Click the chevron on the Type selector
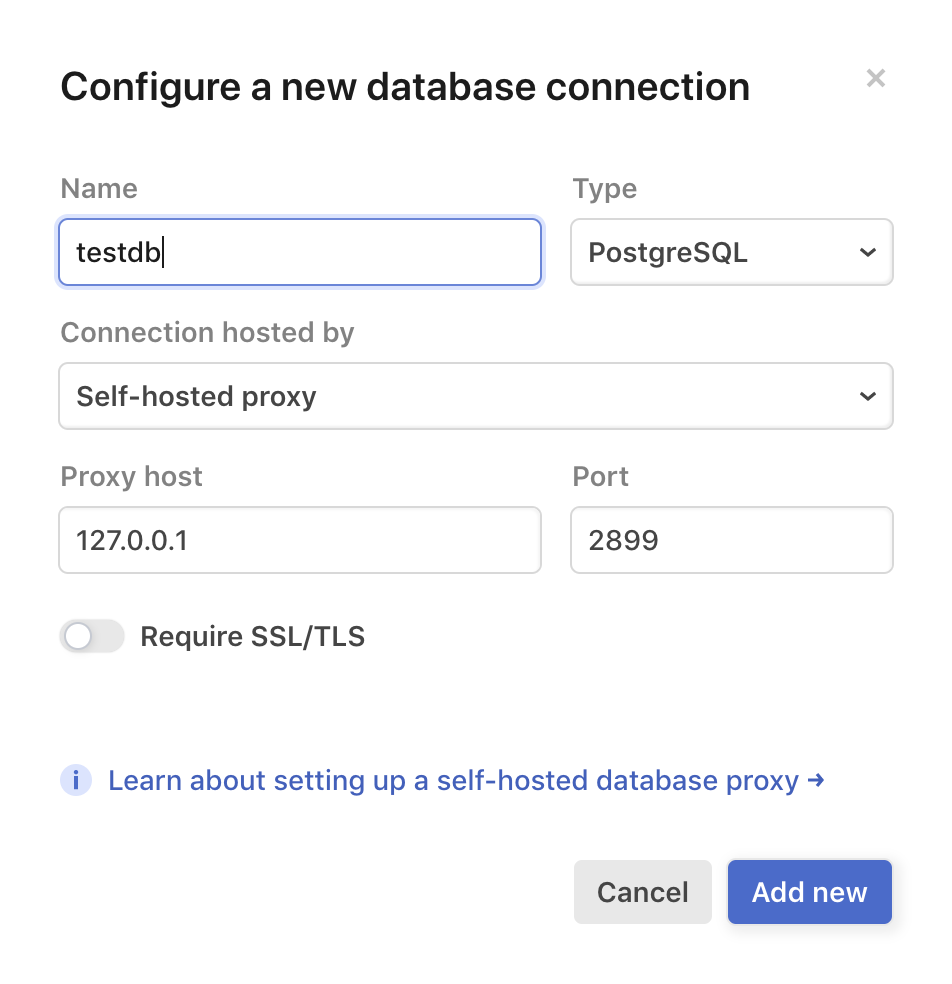Screen dimensions: 952x984 [868, 252]
